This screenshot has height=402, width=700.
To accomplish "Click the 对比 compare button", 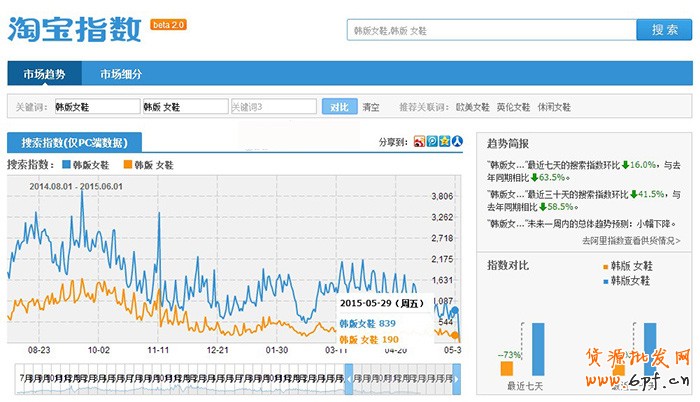I will [x=339, y=106].
